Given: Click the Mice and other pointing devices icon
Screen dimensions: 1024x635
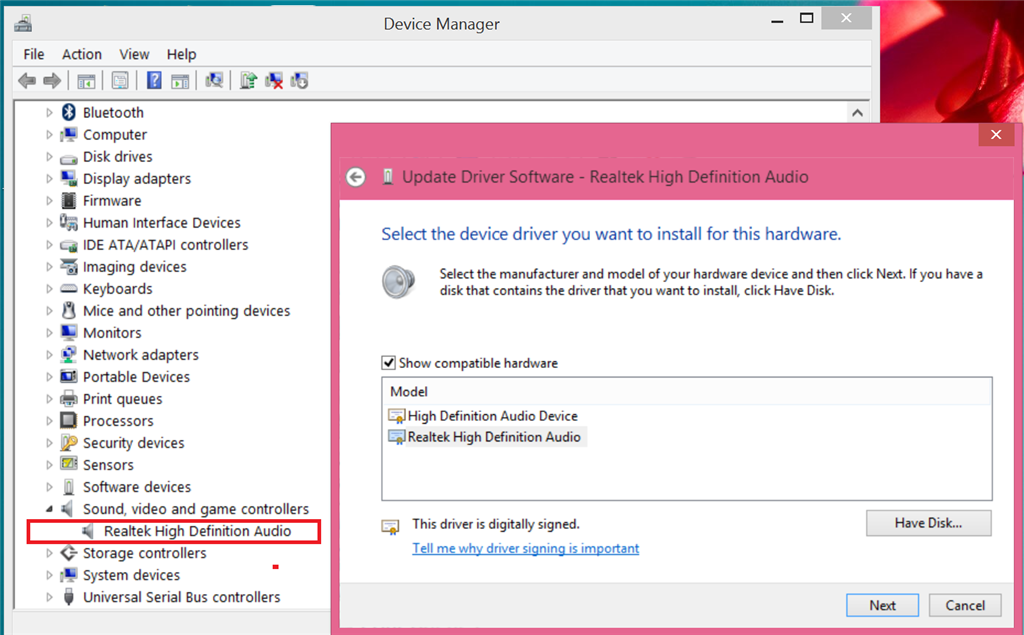Looking at the screenshot, I should [x=69, y=310].
